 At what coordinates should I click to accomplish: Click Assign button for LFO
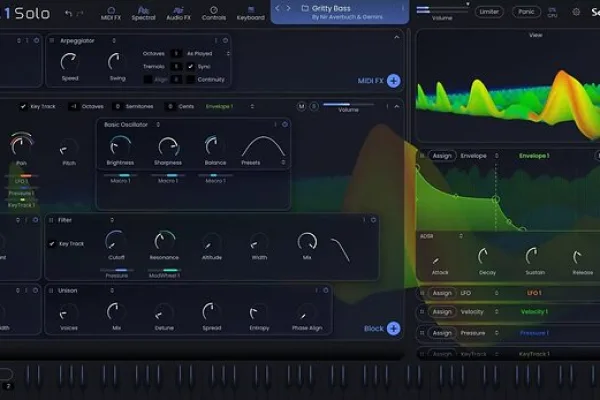tap(442, 293)
